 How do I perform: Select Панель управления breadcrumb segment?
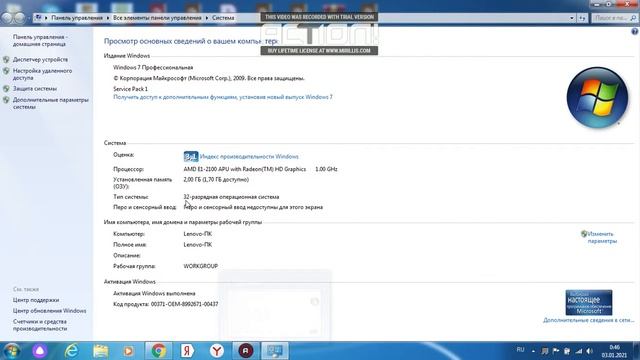tap(77, 18)
